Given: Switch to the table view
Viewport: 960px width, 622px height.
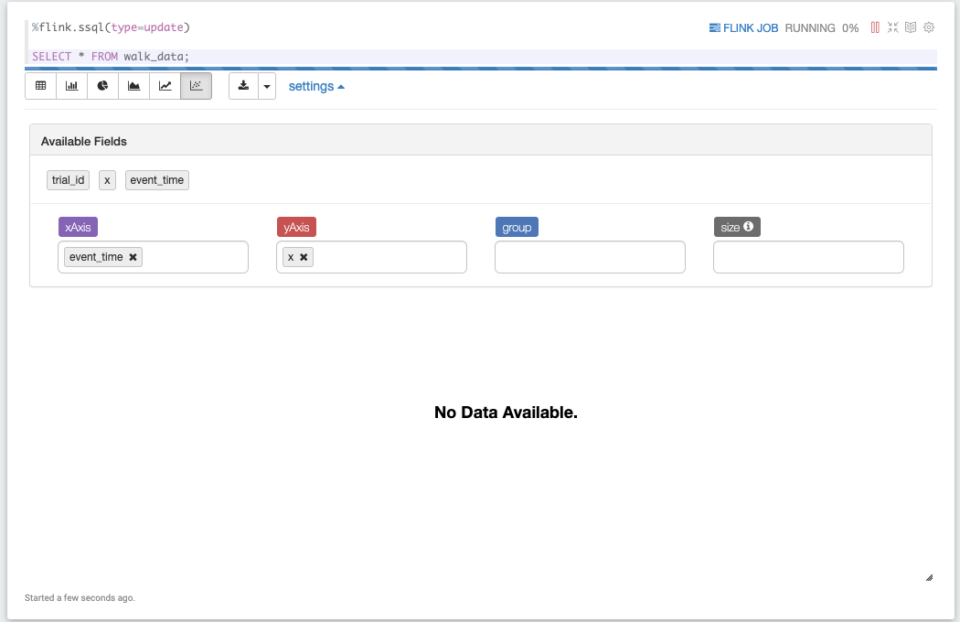Looking at the screenshot, I should tap(40, 85).
